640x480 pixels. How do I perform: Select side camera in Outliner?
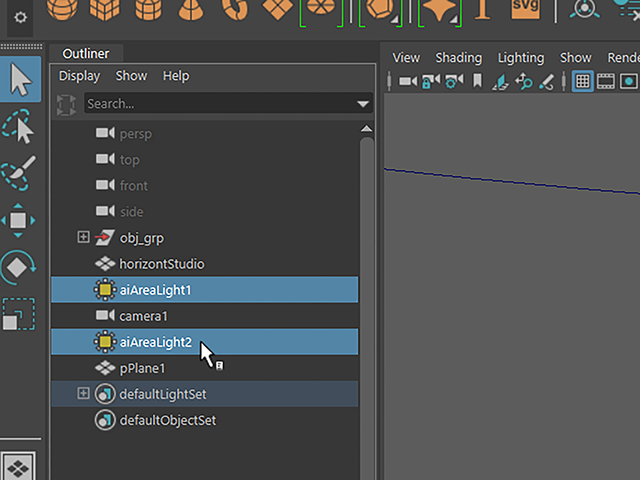pos(204,212)
